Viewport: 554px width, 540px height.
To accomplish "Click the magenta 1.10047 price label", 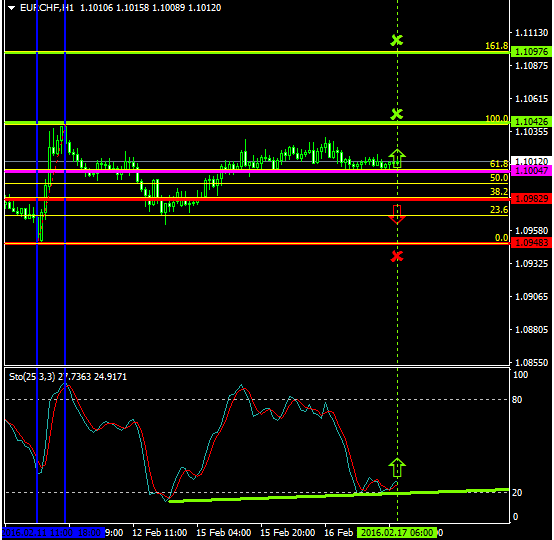I will coord(531,171).
